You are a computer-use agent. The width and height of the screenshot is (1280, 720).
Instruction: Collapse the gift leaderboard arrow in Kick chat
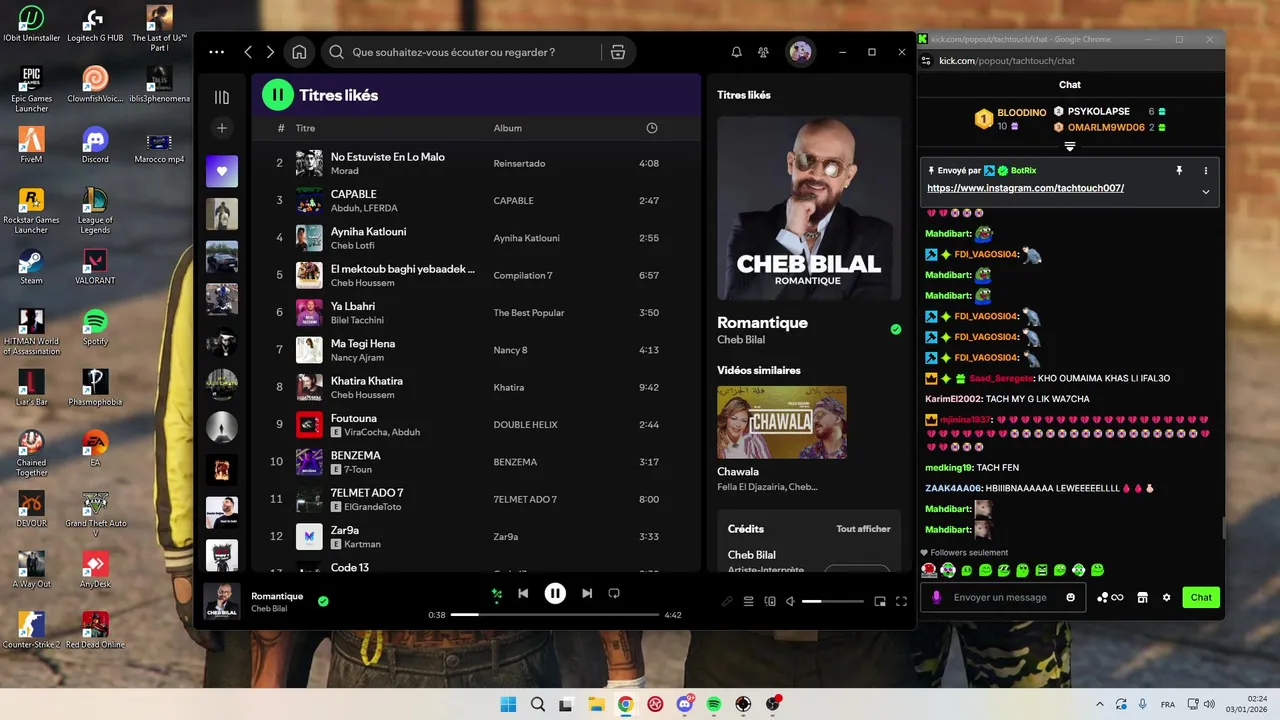[1070, 147]
